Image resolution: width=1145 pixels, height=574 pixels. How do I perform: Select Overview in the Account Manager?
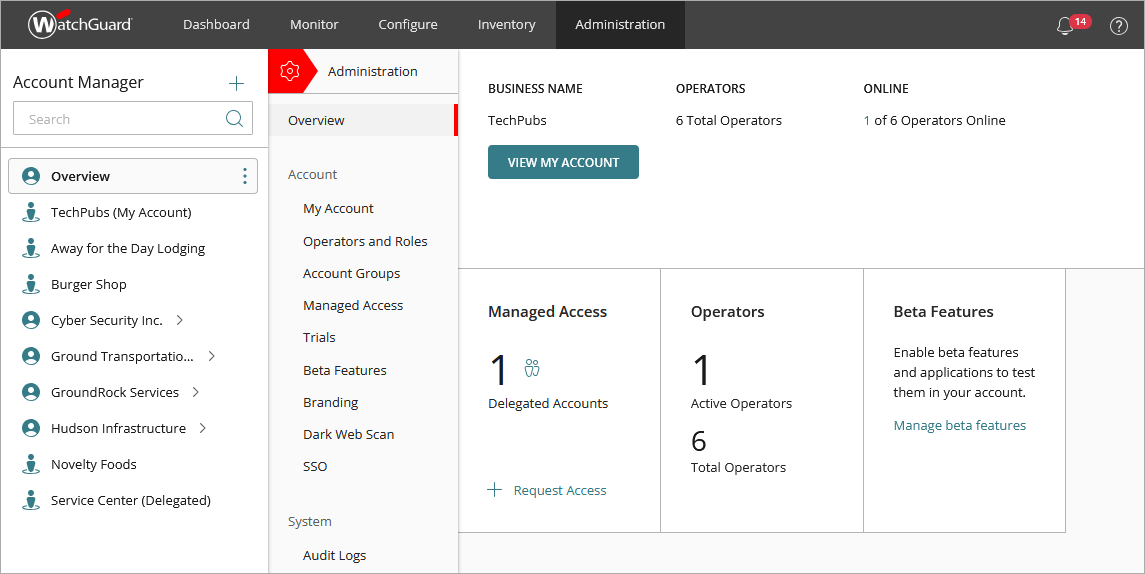point(133,176)
